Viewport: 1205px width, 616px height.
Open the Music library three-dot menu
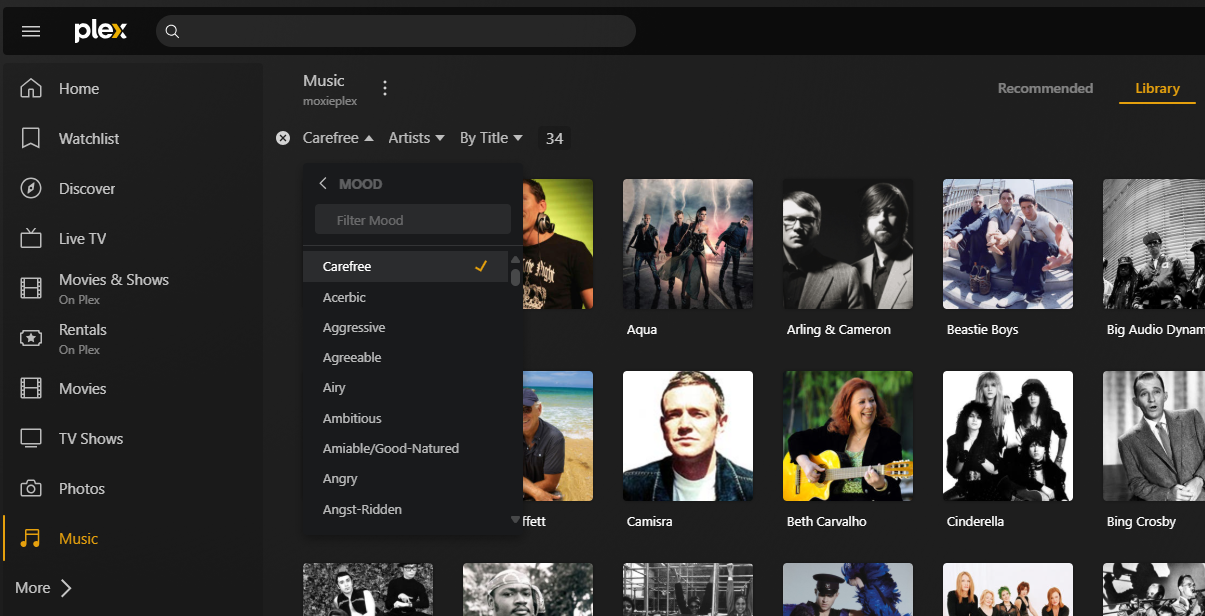pos(384,88)
